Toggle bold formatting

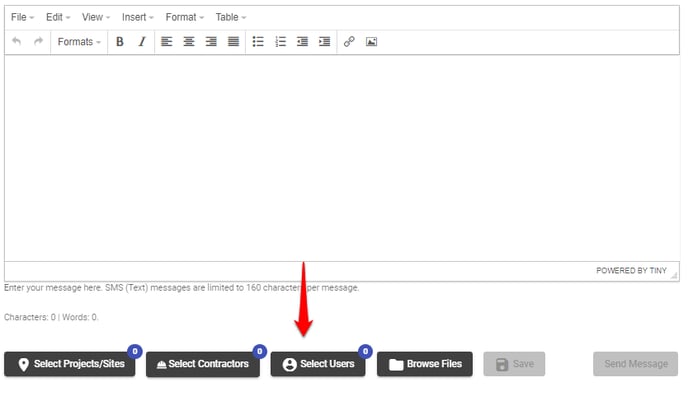coord(119,42)
